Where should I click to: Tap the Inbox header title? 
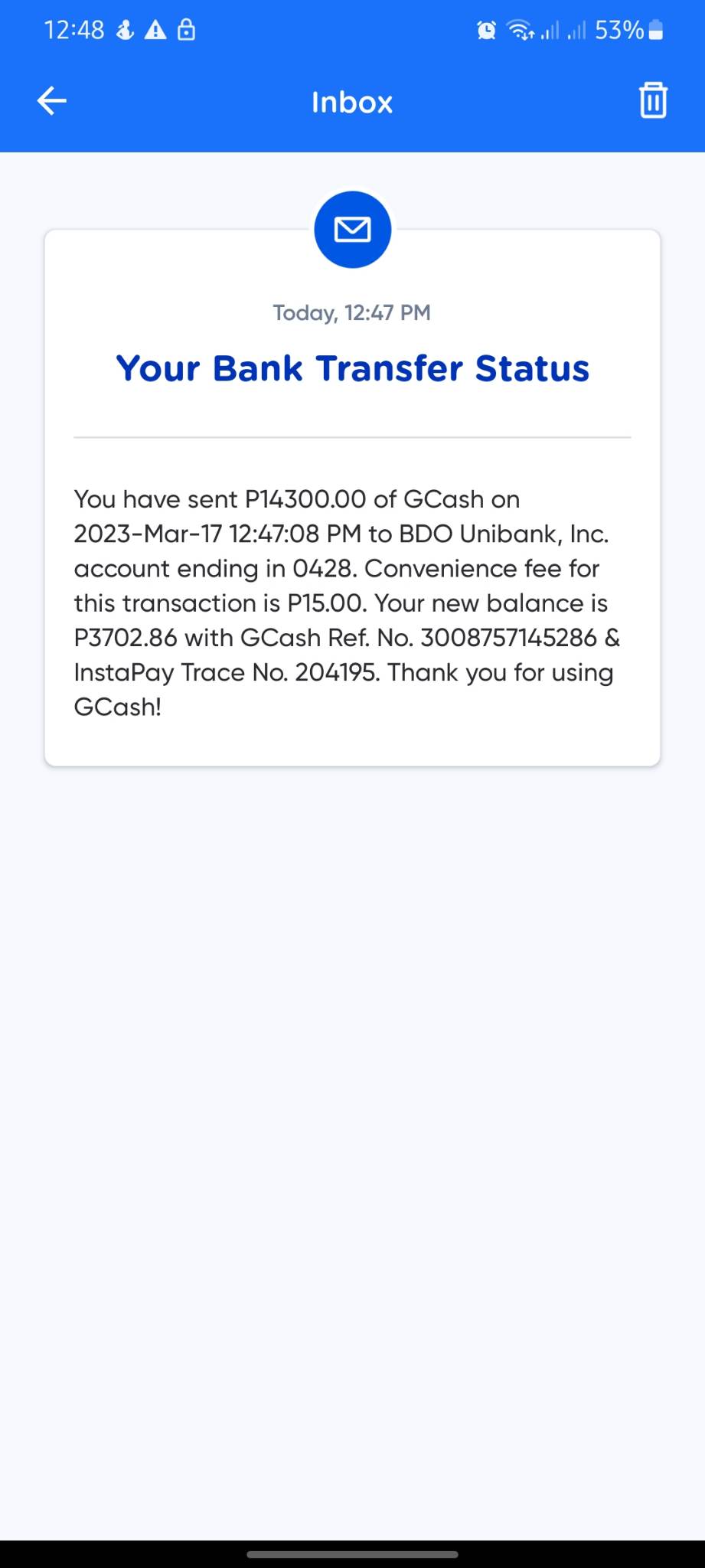point(352,103)
